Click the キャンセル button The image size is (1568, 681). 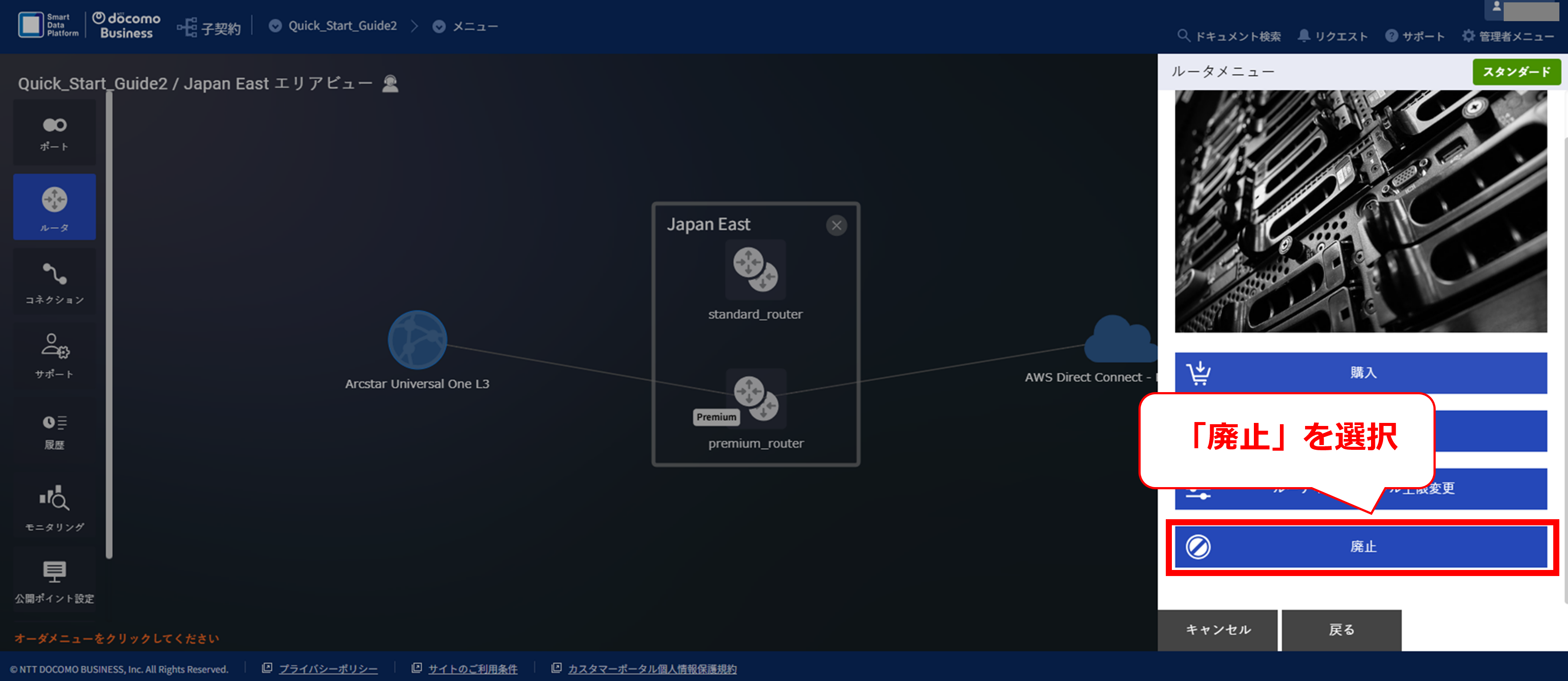(x=1217, y=630)
